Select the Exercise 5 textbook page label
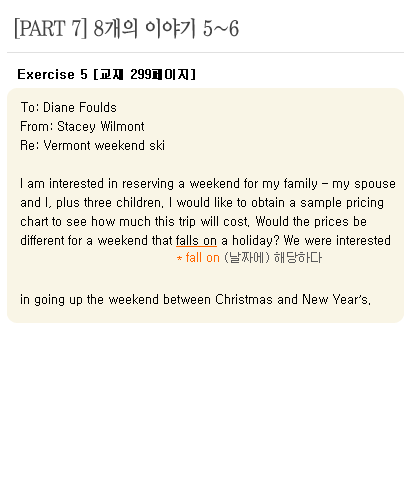This screenshot has width=410, height=480. [106, 74]
